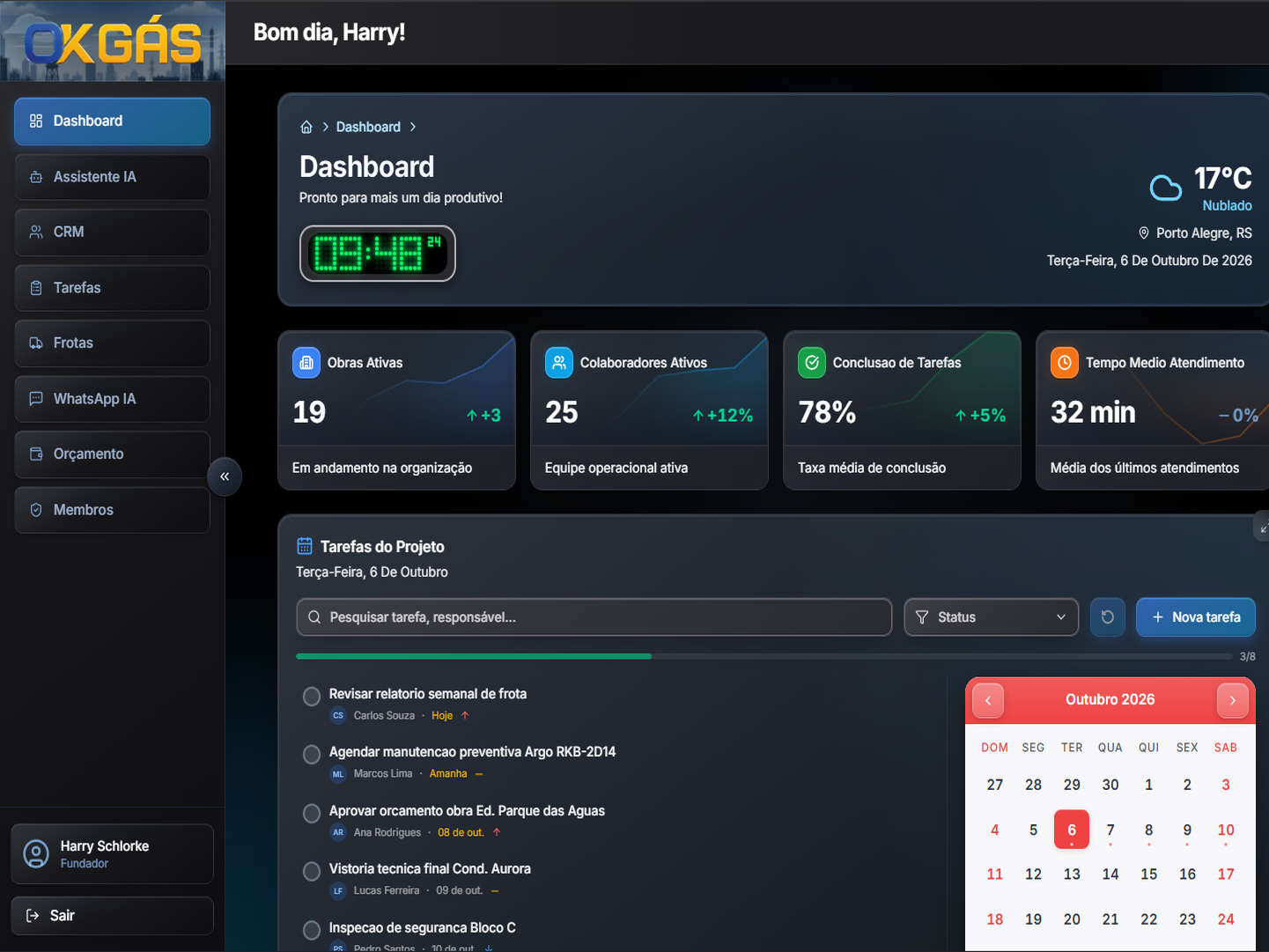The image size is (1269, 952).
Task: Click the refresh tasks icon button
Action: coord(1108,617)
